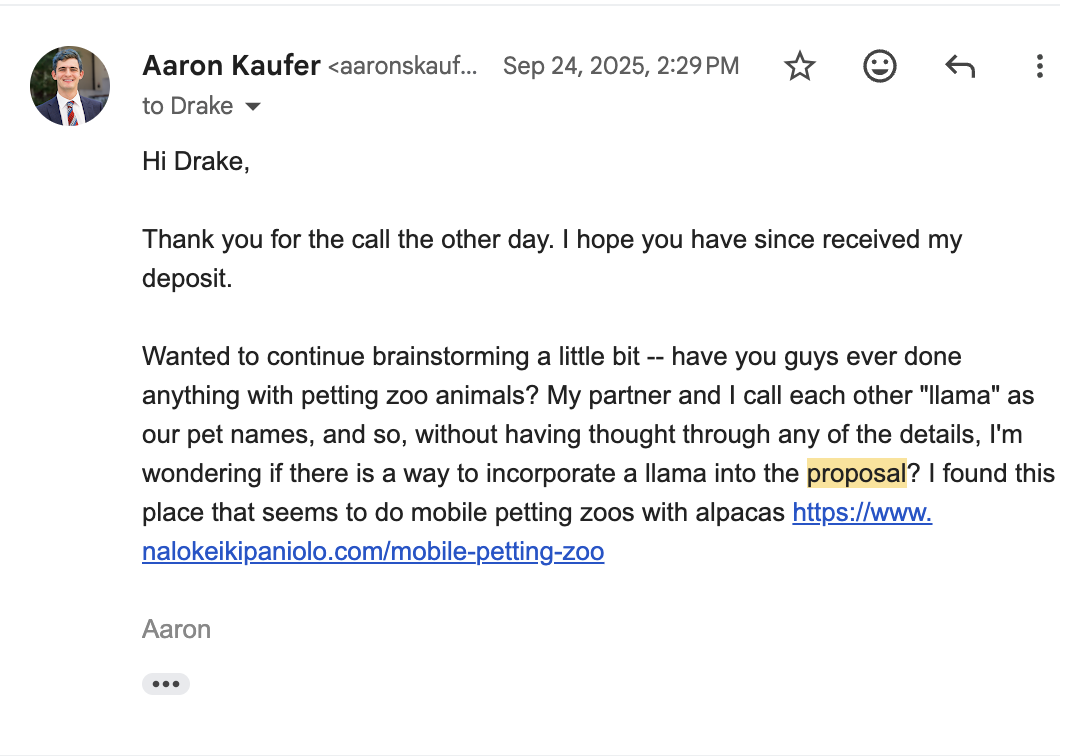The width and height of the screenshot is (1090, 756).
Task: Add an emoji reaction to the message
Action: (x=879, y=67)
